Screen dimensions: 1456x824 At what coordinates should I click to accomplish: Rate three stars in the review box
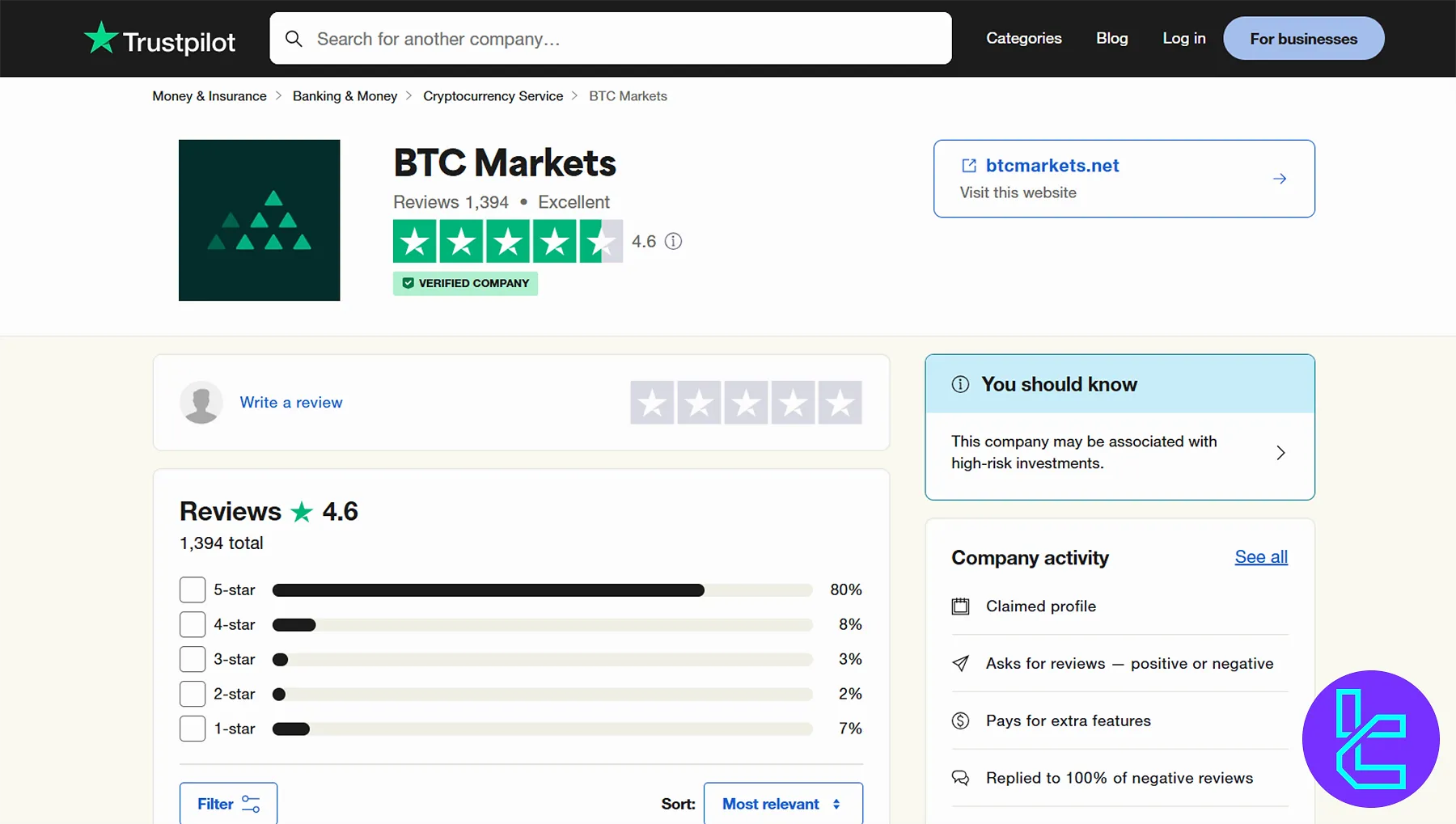pyautogui.click(x=746, y=402)
